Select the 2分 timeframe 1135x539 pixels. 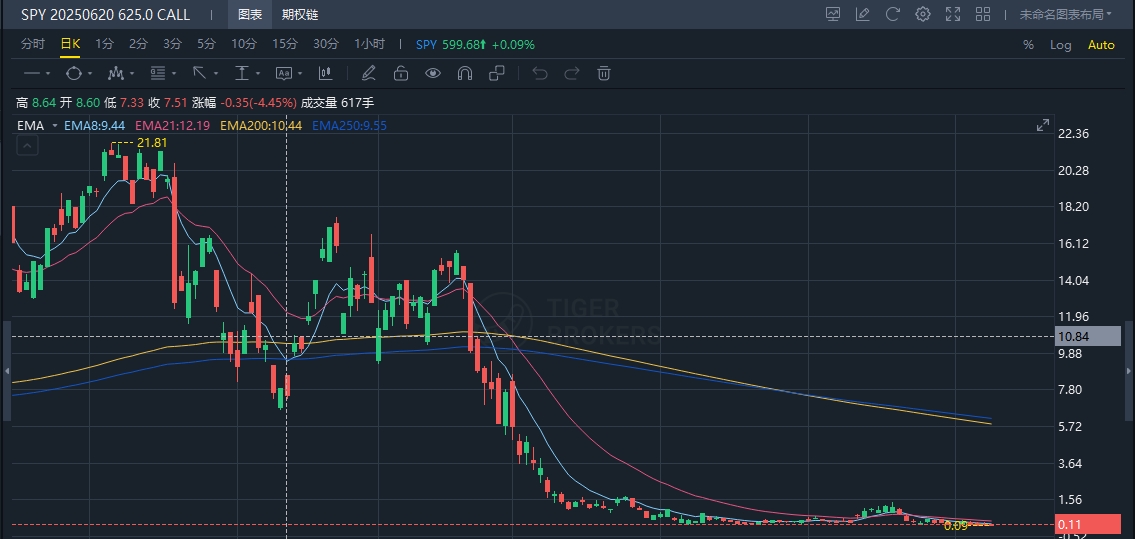tap(138, 44)
